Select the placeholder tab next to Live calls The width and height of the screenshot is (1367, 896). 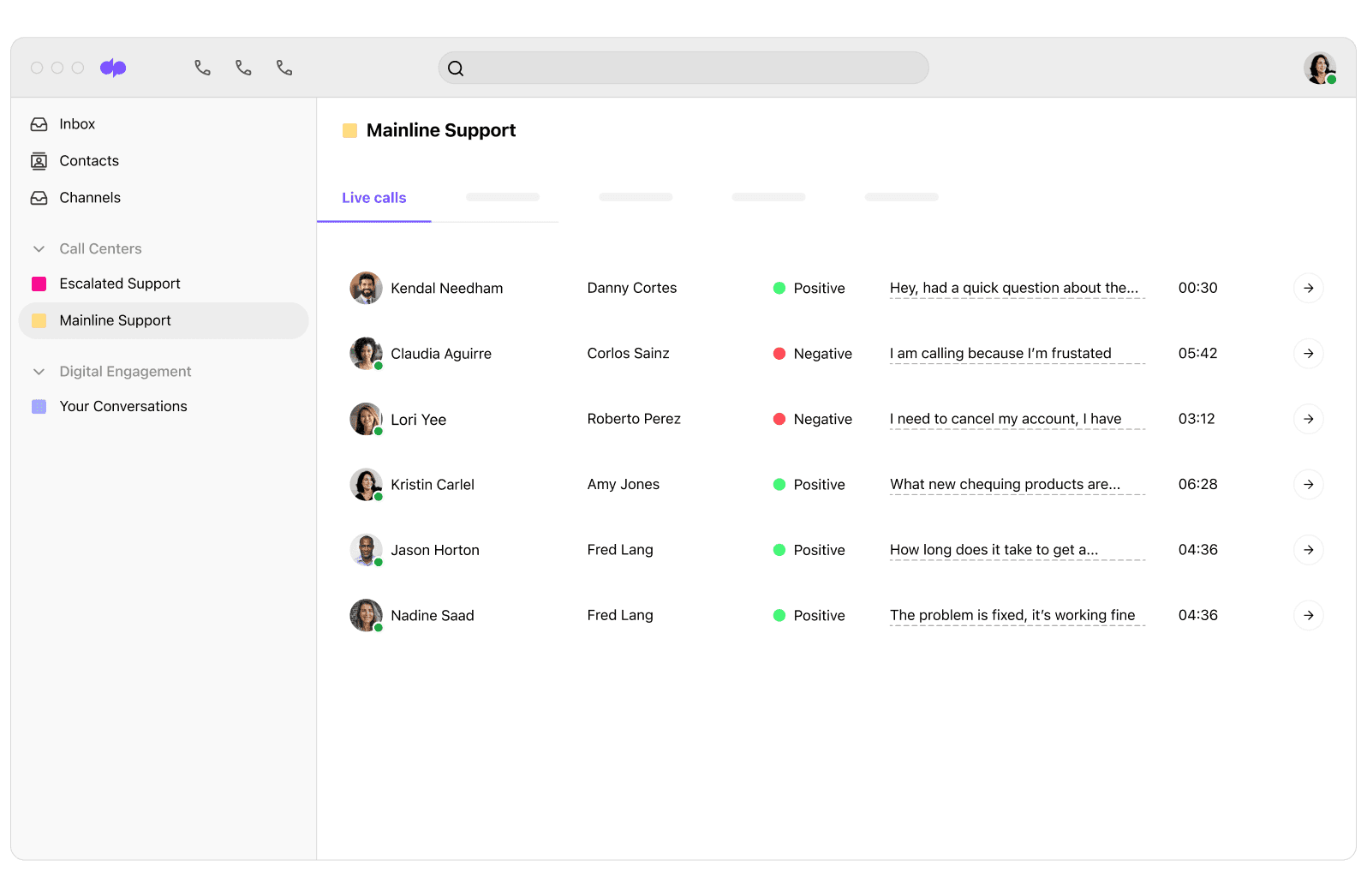point(503,198)
